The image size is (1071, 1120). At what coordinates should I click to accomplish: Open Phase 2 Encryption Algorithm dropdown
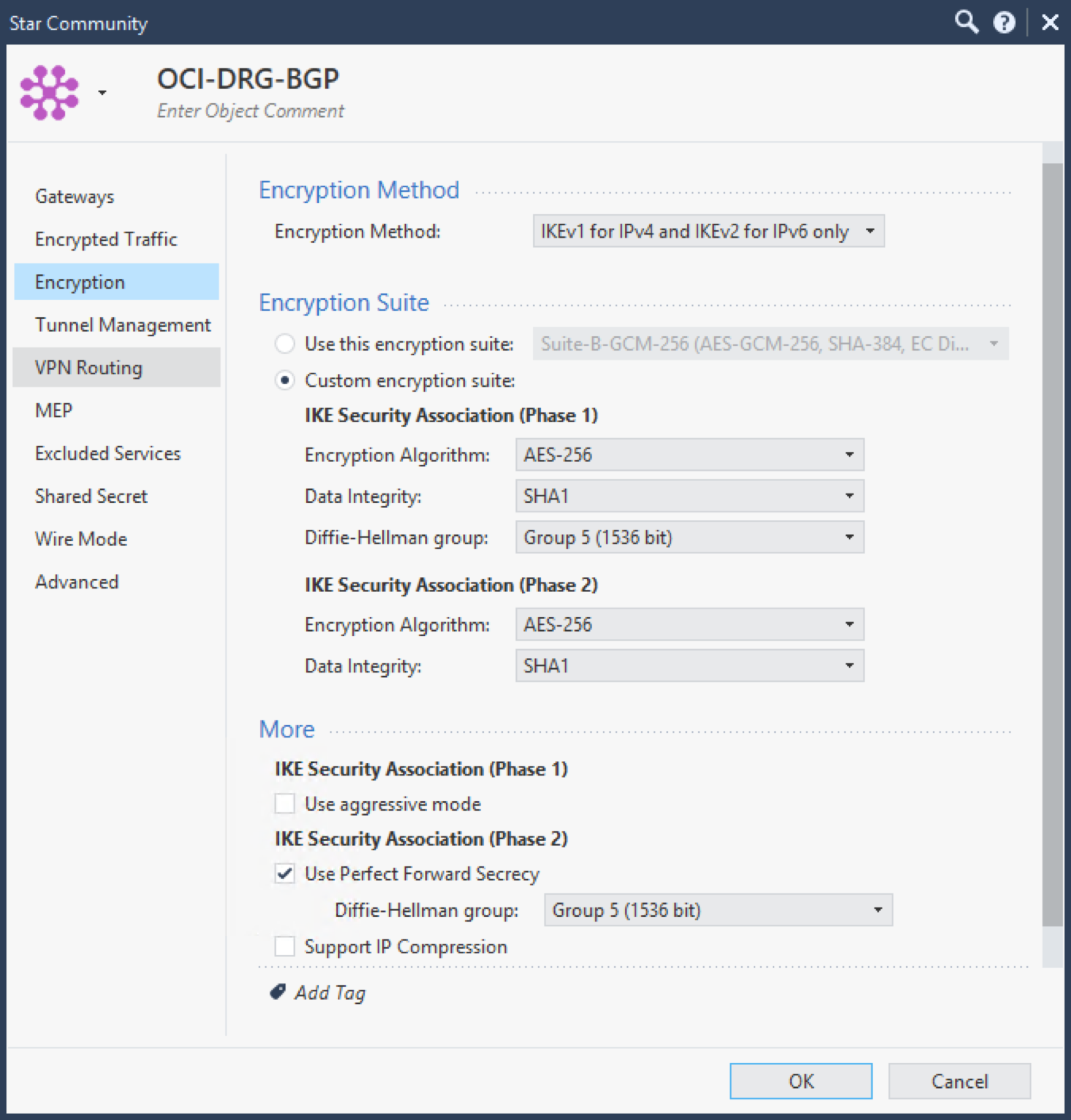pos(689,624)
